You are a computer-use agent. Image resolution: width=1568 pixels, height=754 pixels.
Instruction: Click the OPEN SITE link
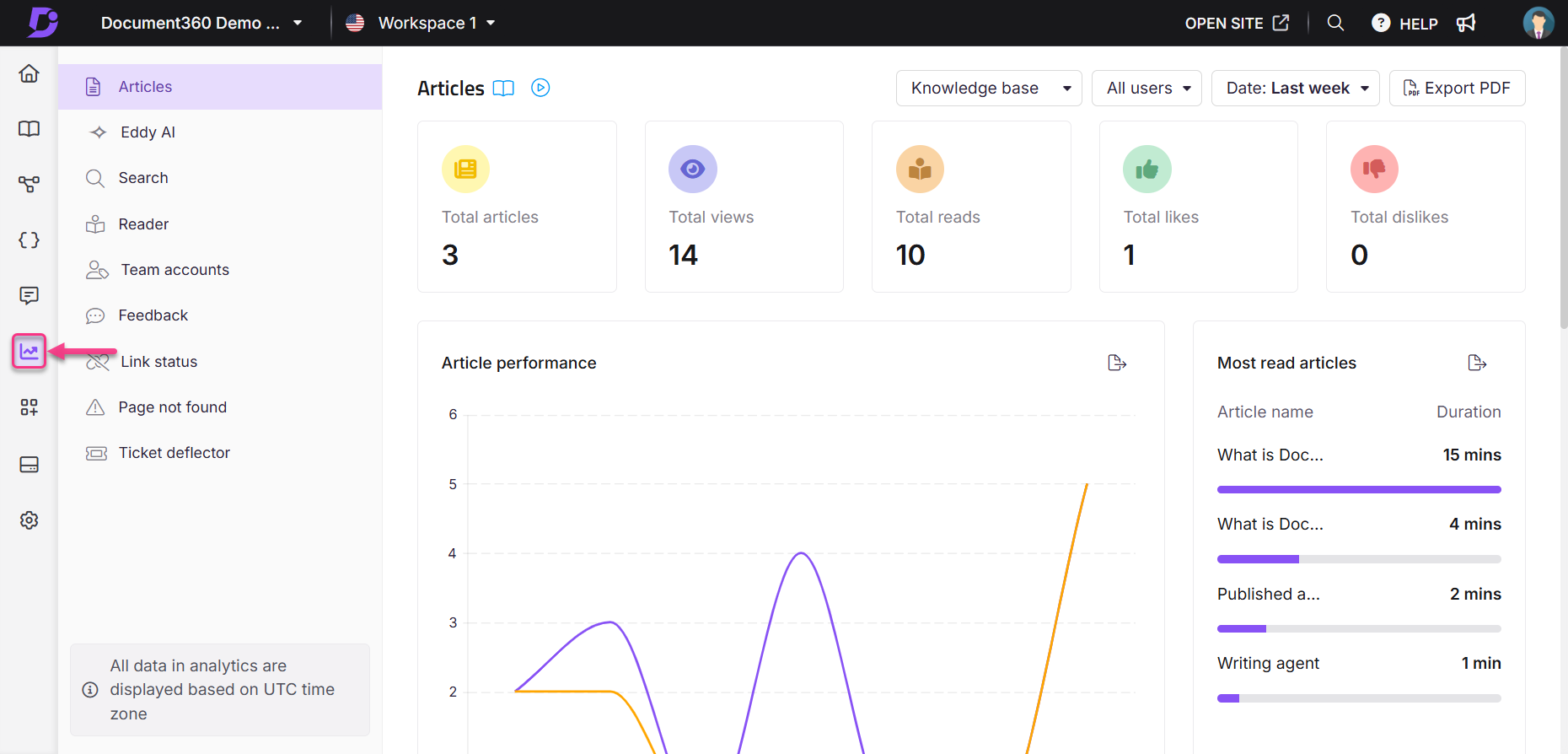point(1237,23)
